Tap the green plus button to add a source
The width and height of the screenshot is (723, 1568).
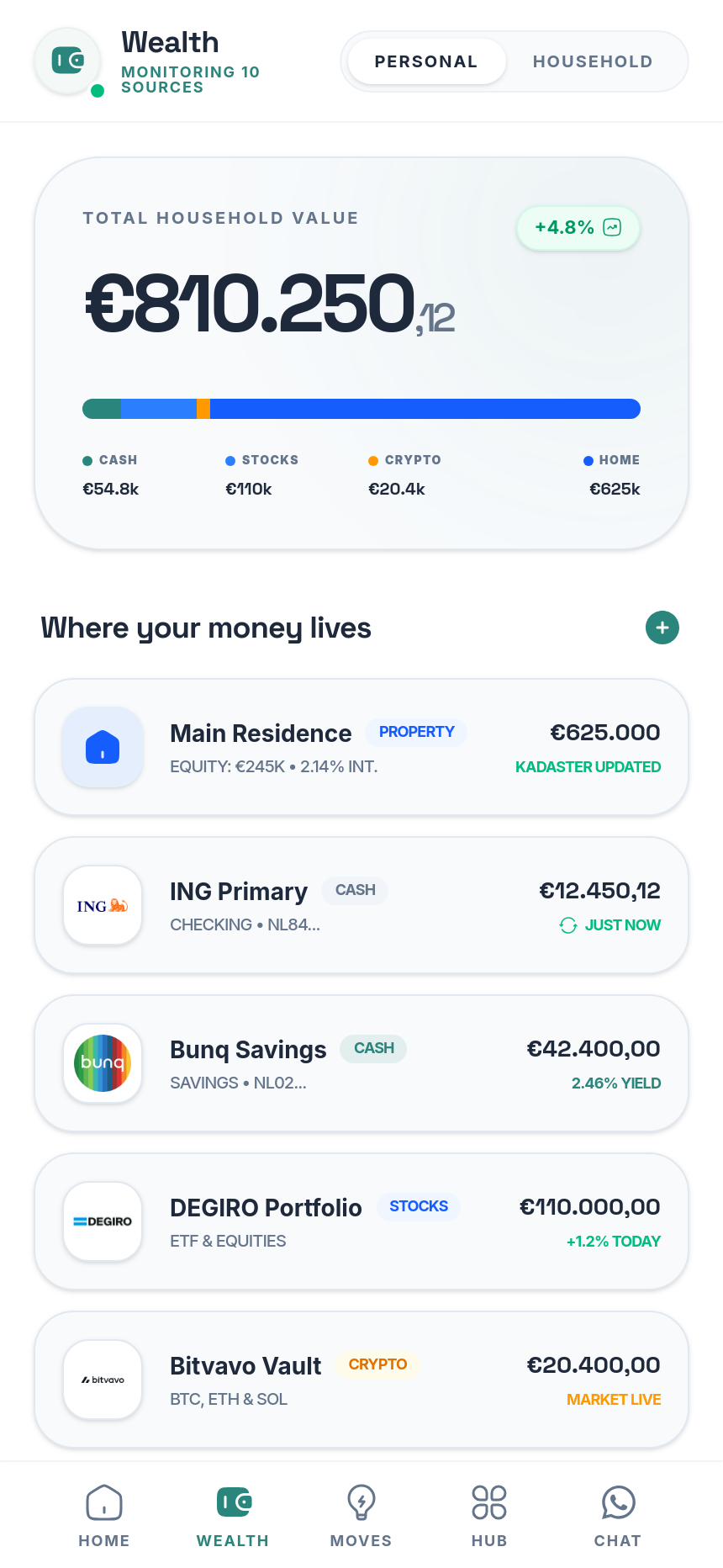coord(662,628)
